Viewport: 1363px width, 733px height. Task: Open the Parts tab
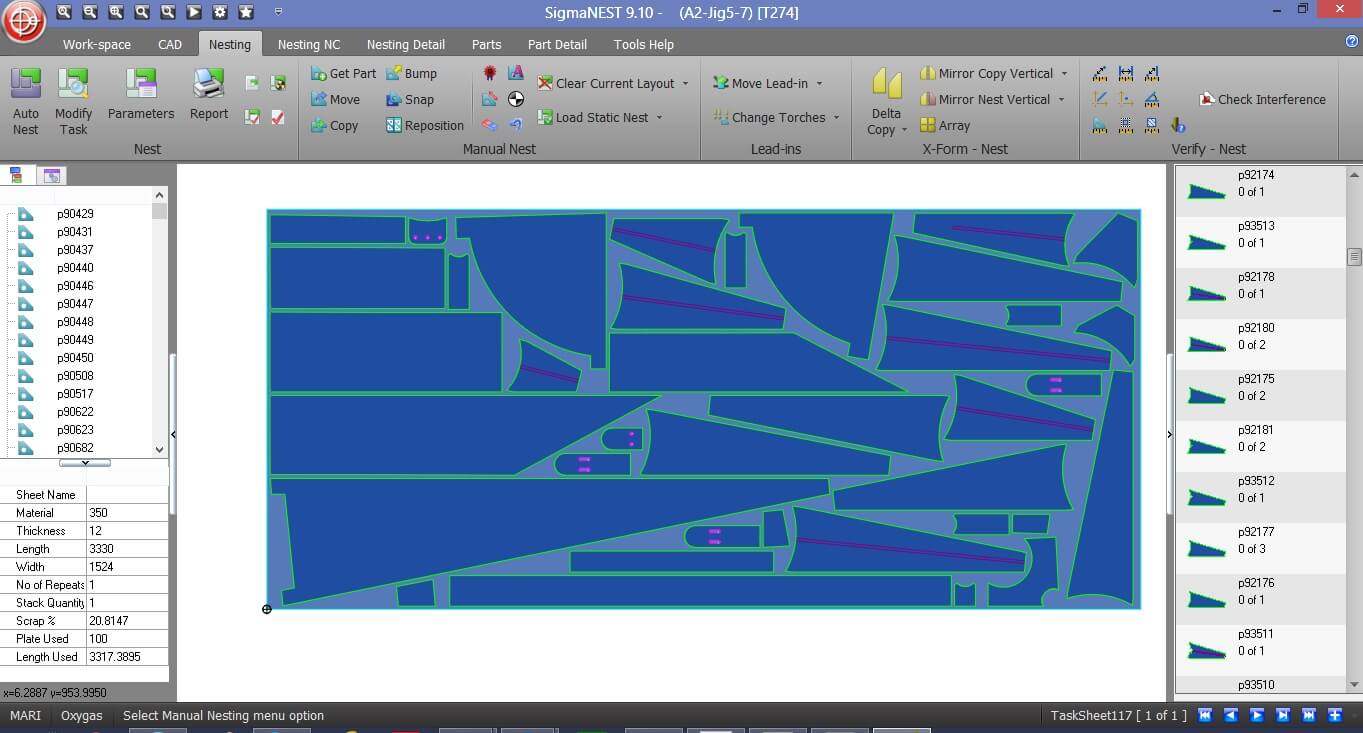[487, 44]
